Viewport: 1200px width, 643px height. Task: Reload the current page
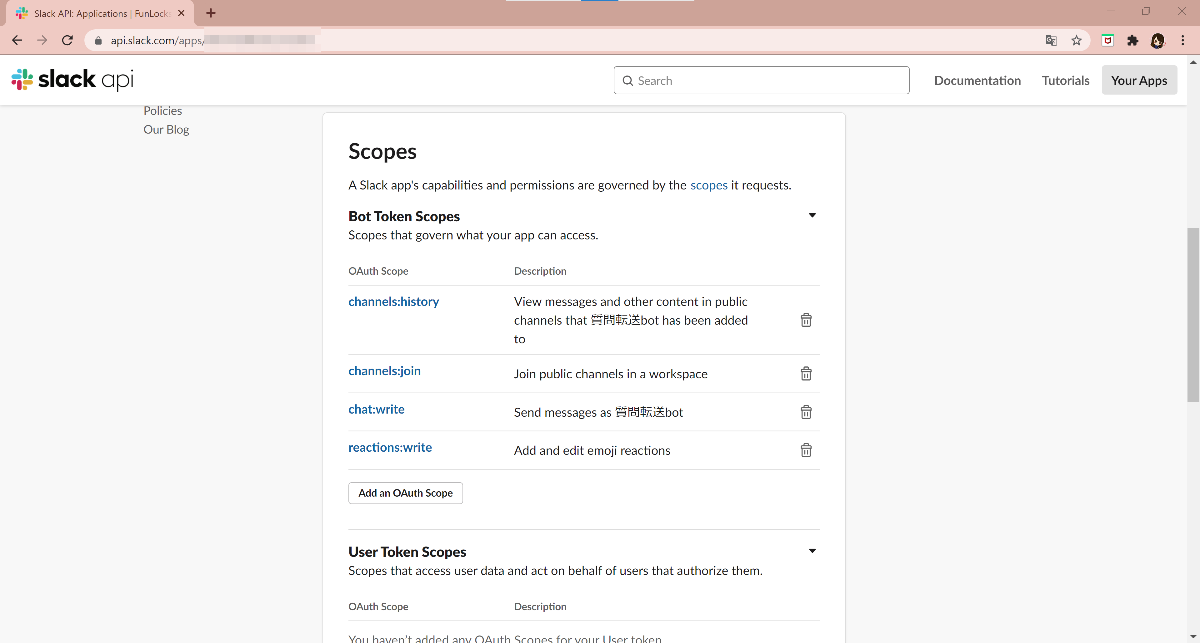pos(67,40)
